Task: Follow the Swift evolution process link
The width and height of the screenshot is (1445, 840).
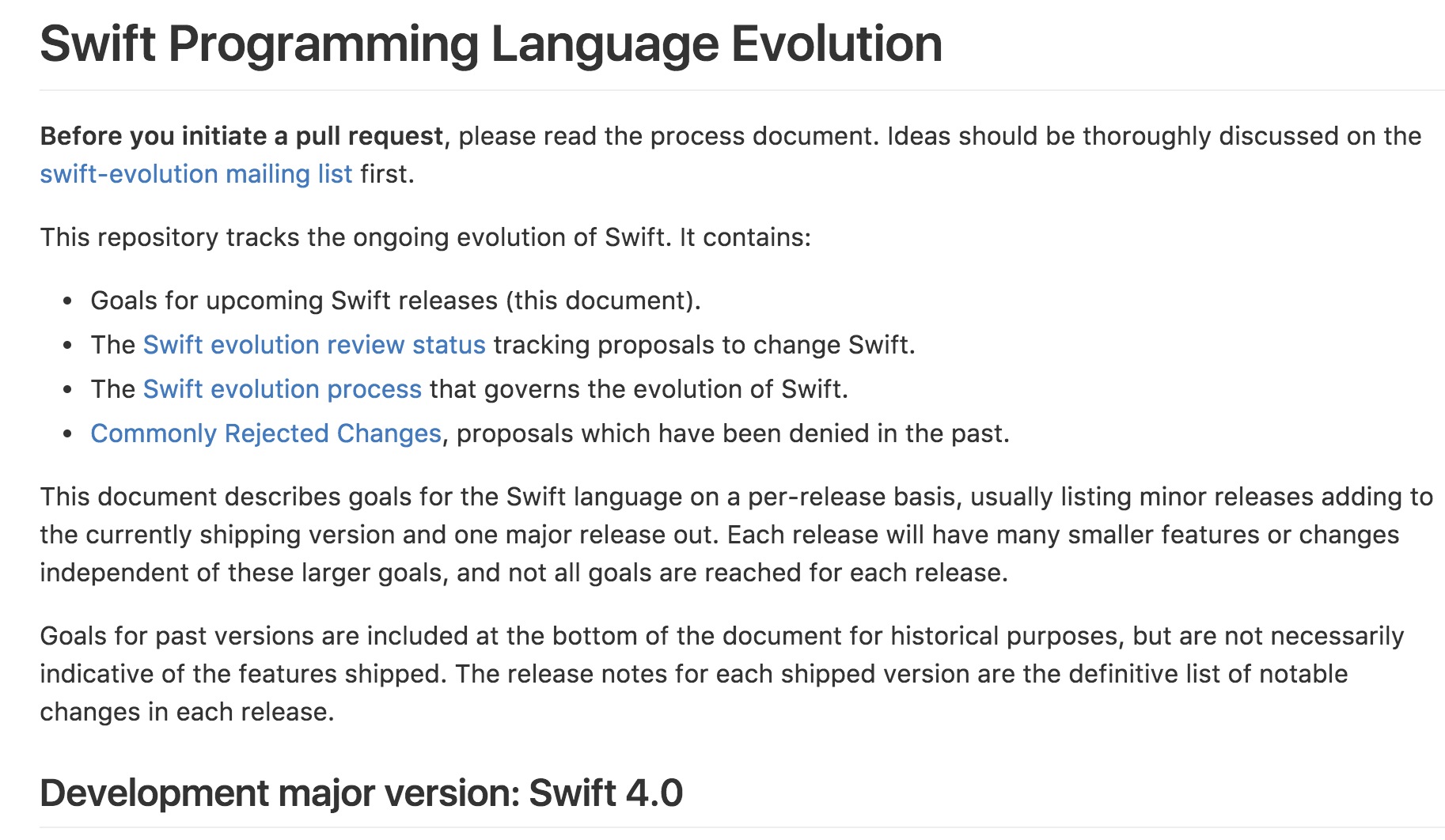Action: 282,389
